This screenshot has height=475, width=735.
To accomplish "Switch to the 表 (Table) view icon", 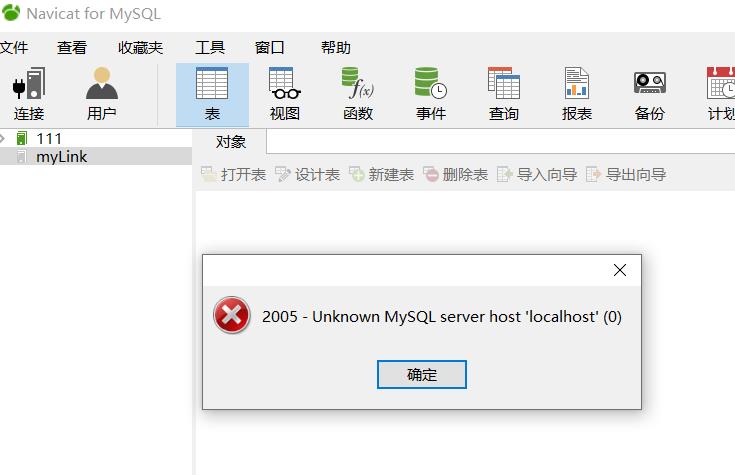I will click(x=212, y=94).
